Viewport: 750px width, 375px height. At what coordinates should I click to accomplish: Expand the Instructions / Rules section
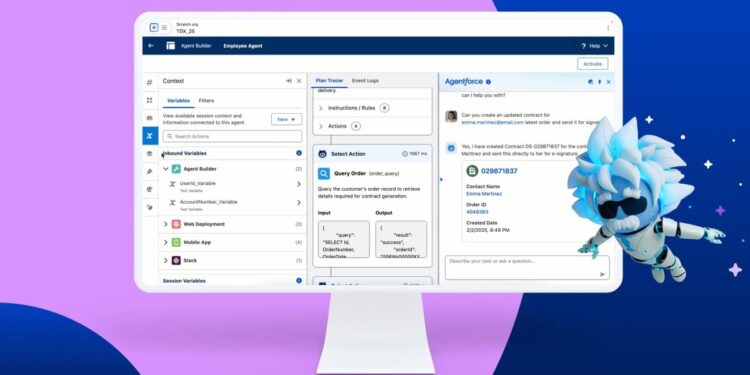[x=320, y=109]
